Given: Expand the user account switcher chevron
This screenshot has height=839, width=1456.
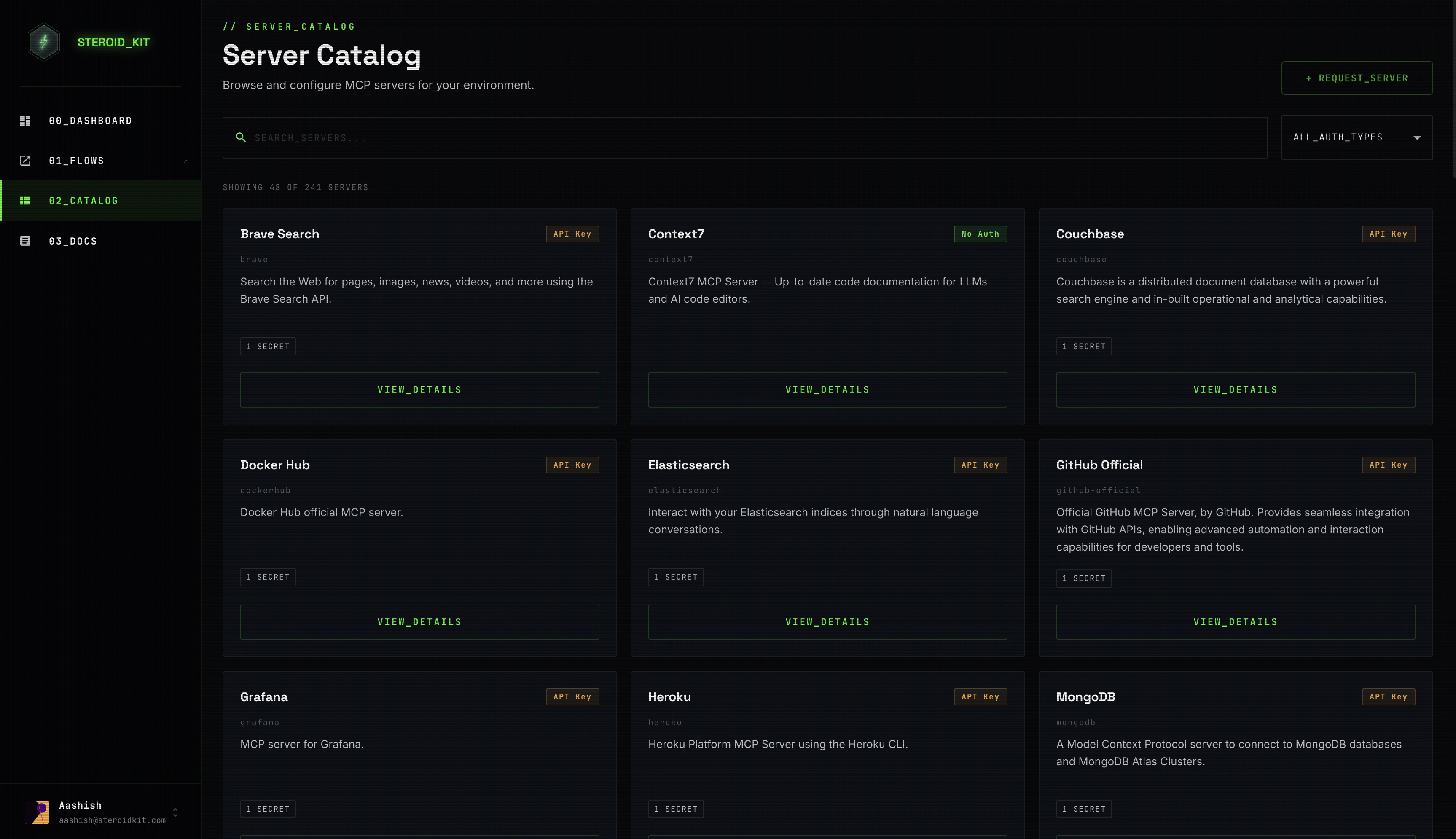Looking at the screenshot, I should [x=175, y=812].
